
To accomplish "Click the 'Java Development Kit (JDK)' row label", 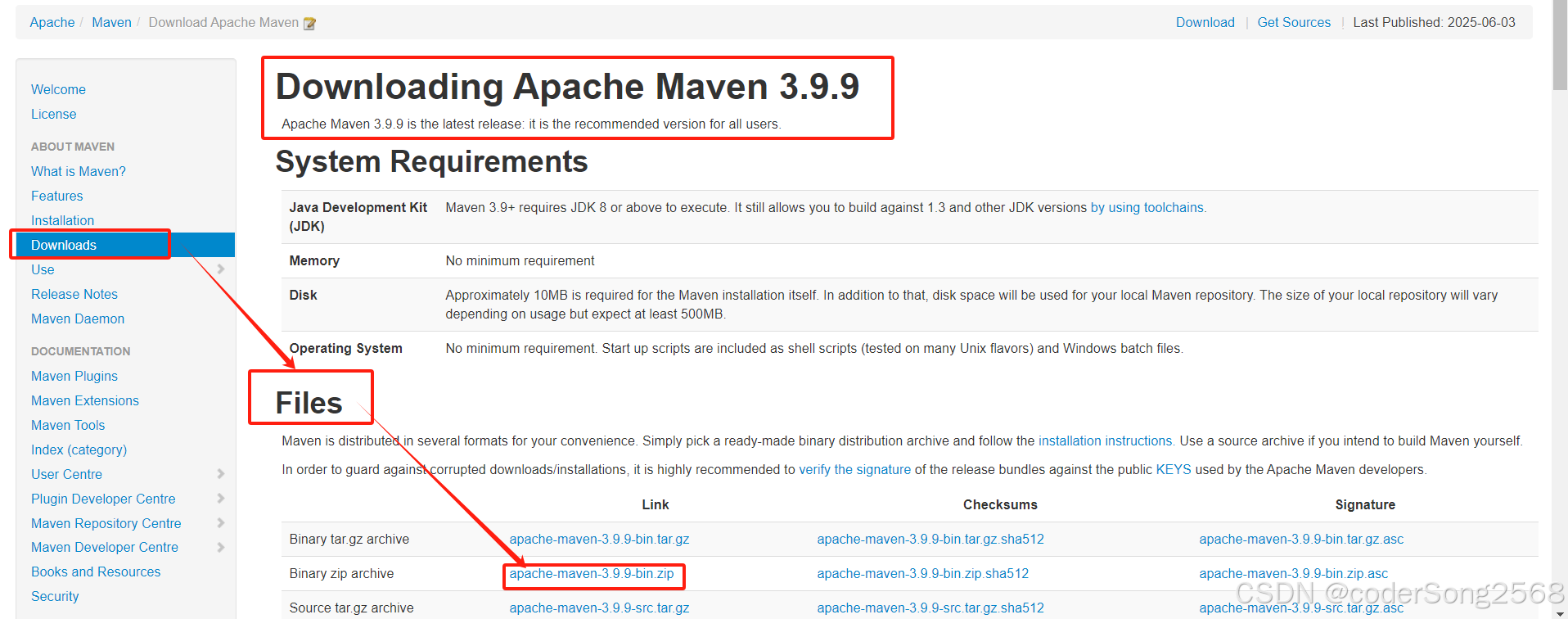I will [x=358, y=217].
